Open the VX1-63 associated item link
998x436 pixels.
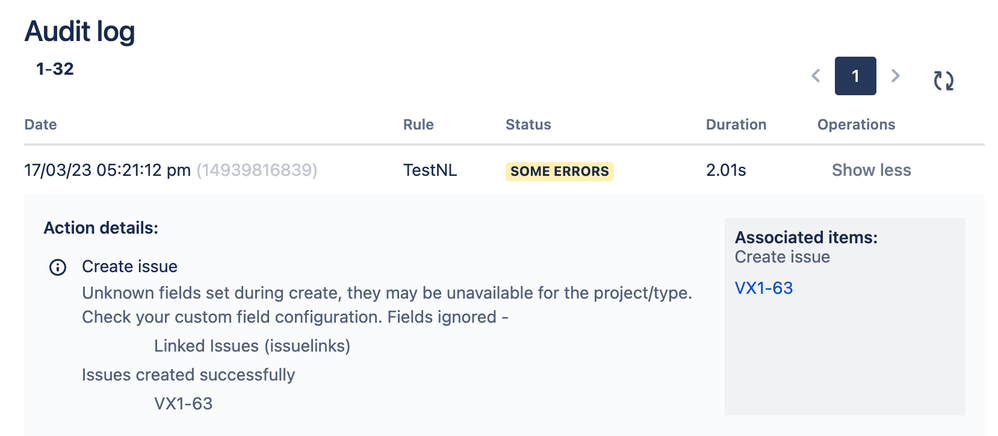[764, 288]
